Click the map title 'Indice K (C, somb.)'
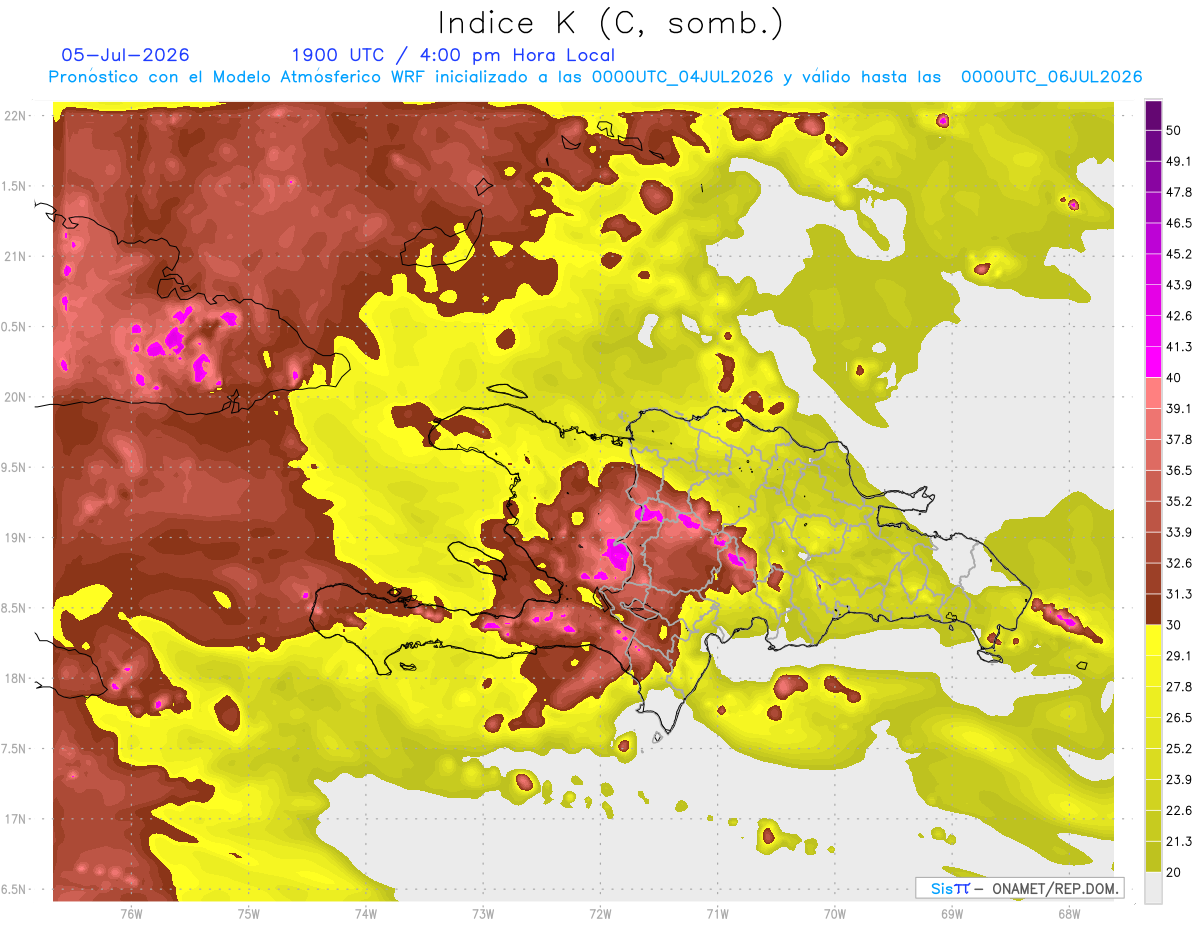Image resolution: width=1200 pixels, height=927 pixels. pos(611,23)
